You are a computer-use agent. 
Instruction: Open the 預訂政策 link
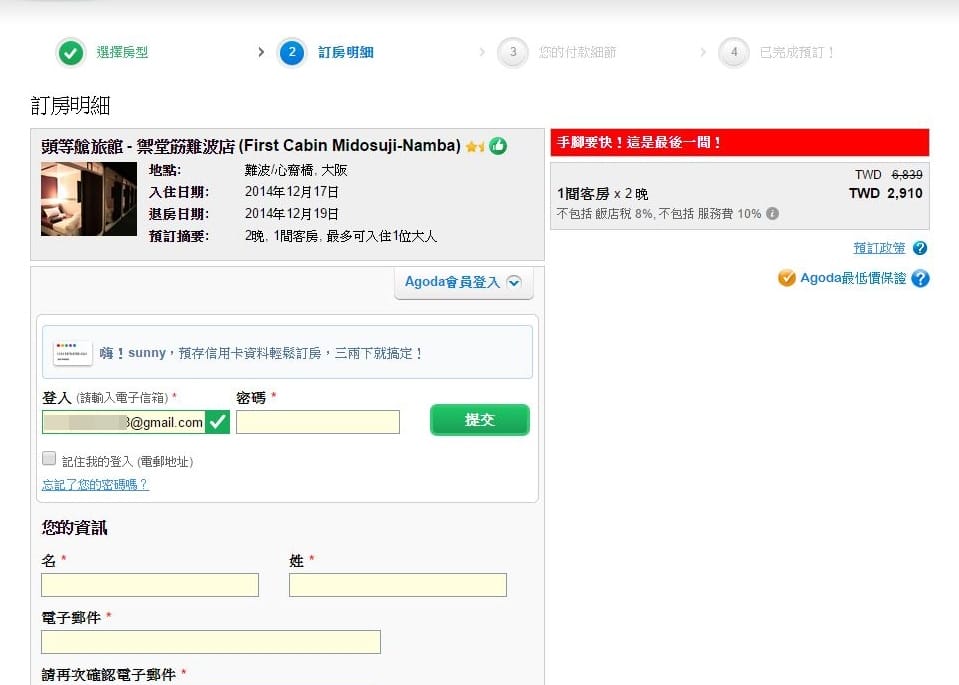[879, 248]
